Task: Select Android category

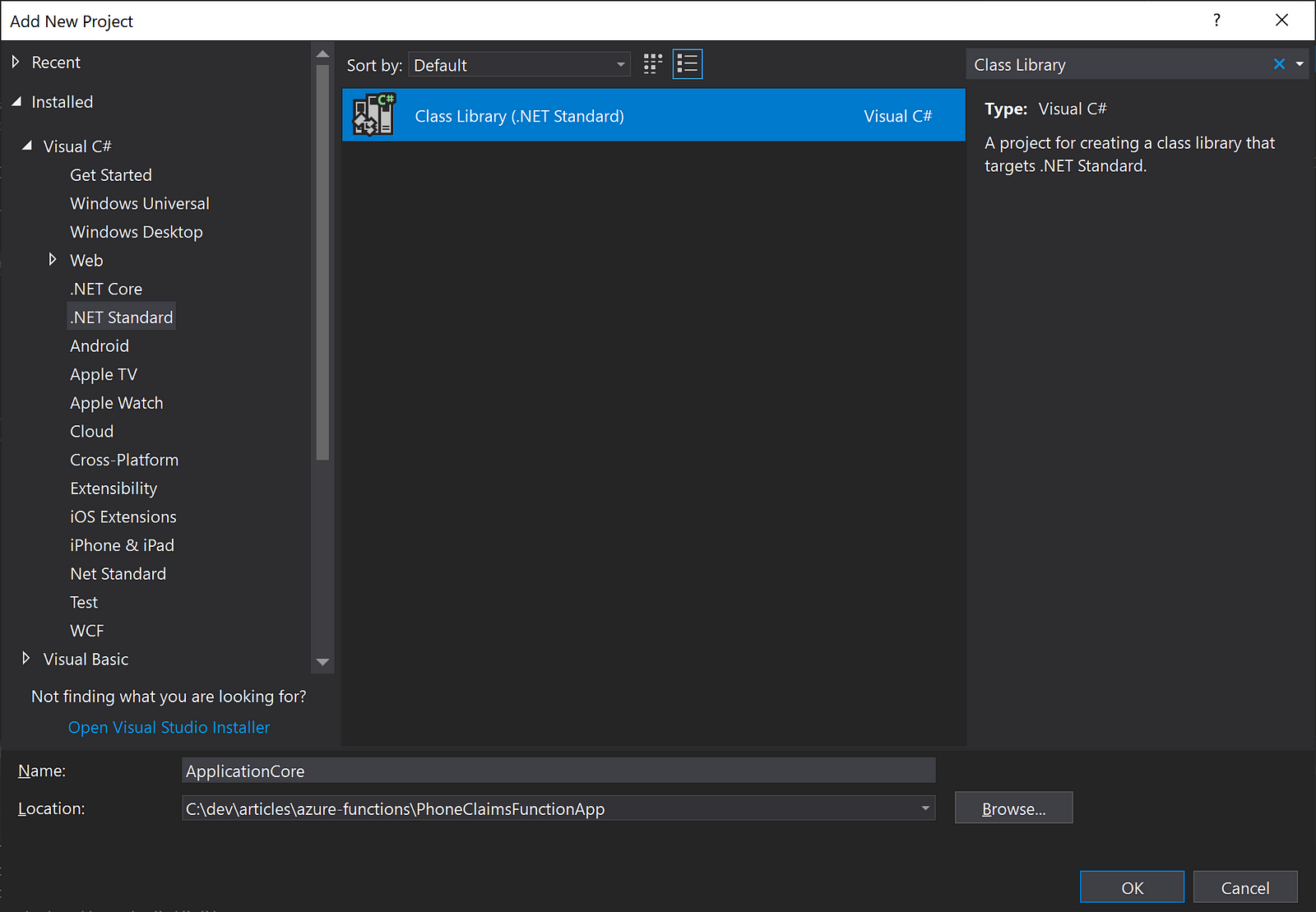Action: click(100, 346)
